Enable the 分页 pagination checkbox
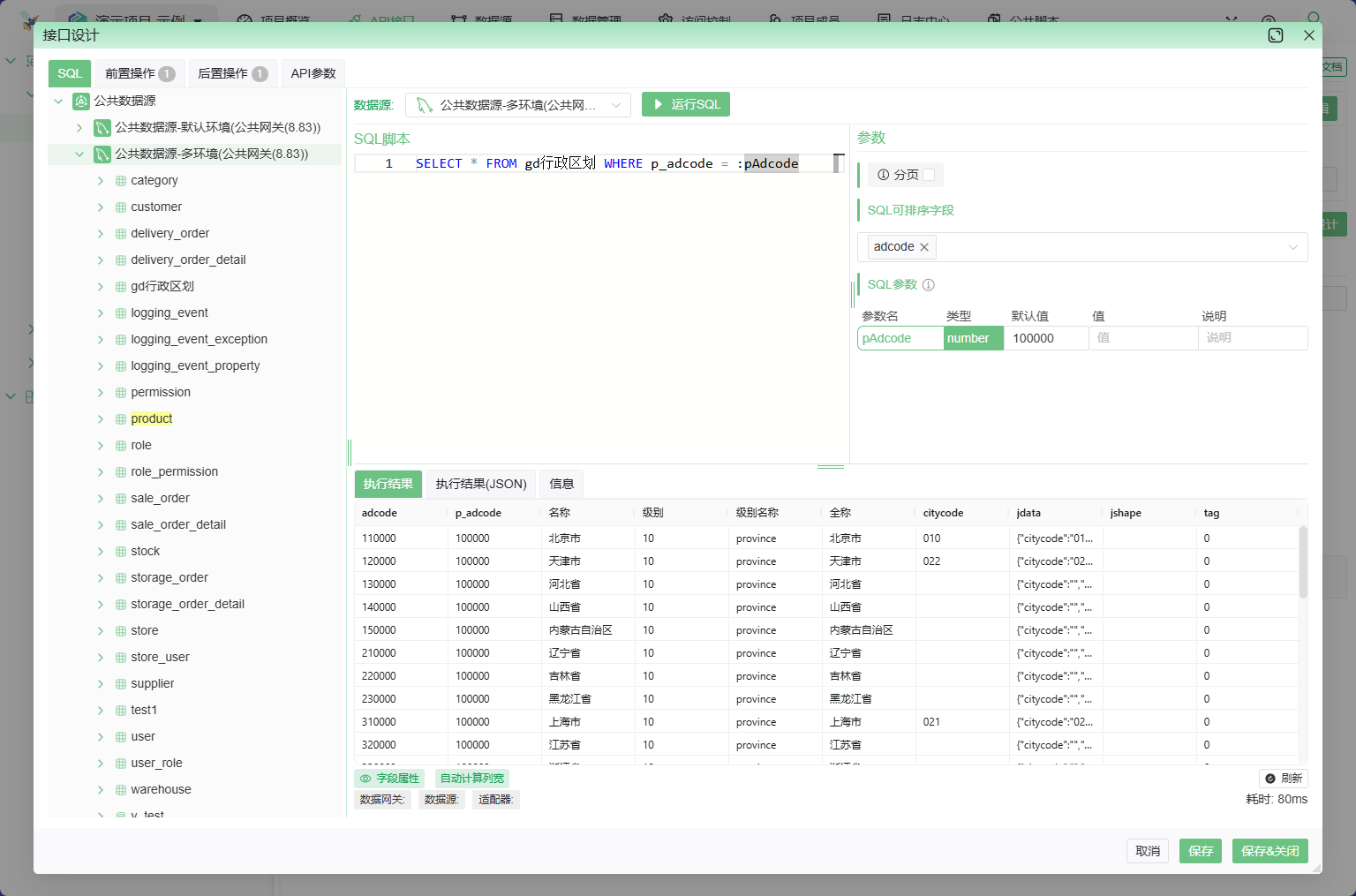Image resolution: width=1356 pixels, height=896 pixels. (x=929, y=175)
